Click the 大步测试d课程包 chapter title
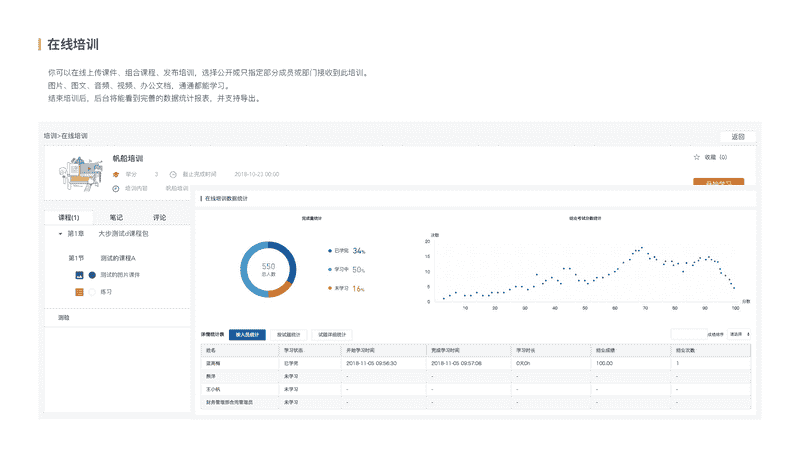The height and width of the screenshot is (465, 800). click(123, 234)
